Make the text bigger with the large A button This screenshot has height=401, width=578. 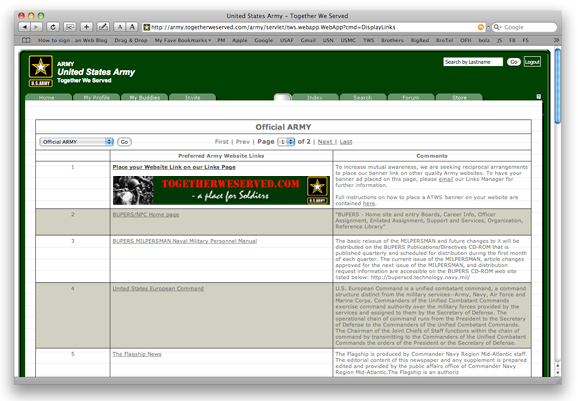(132, 27)
